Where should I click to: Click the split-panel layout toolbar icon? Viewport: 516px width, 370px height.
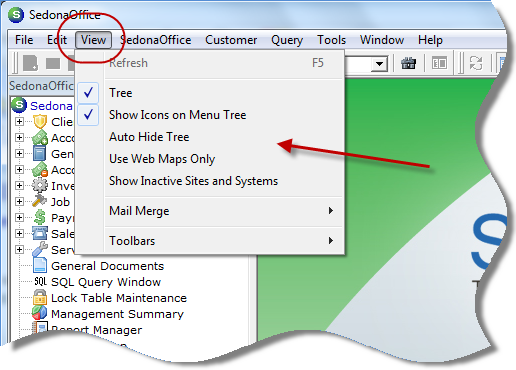pyautogui.click(x=439, y=63)
